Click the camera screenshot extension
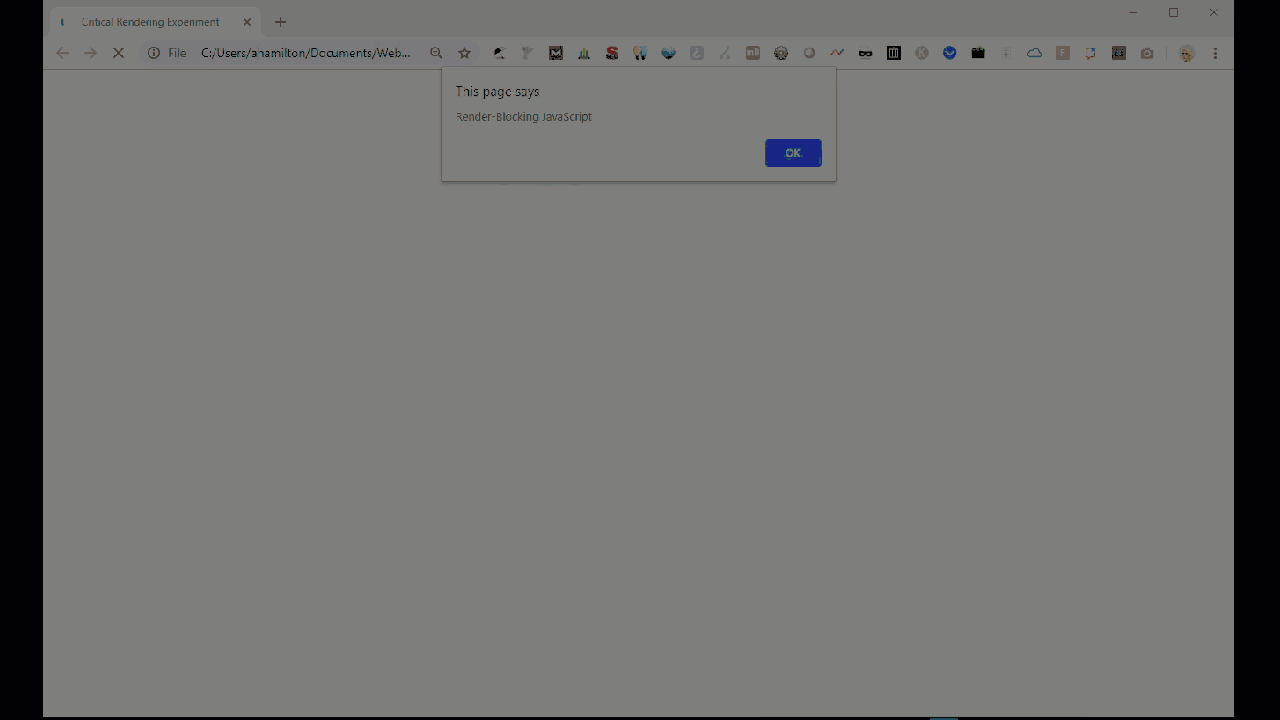1280x720 pixels. point(1146,52)
